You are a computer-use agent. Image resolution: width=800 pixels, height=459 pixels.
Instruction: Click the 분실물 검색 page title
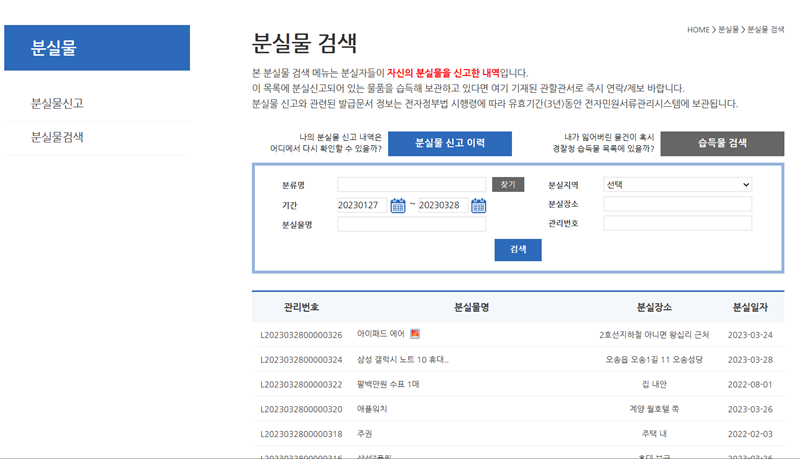tap(304, 43)
